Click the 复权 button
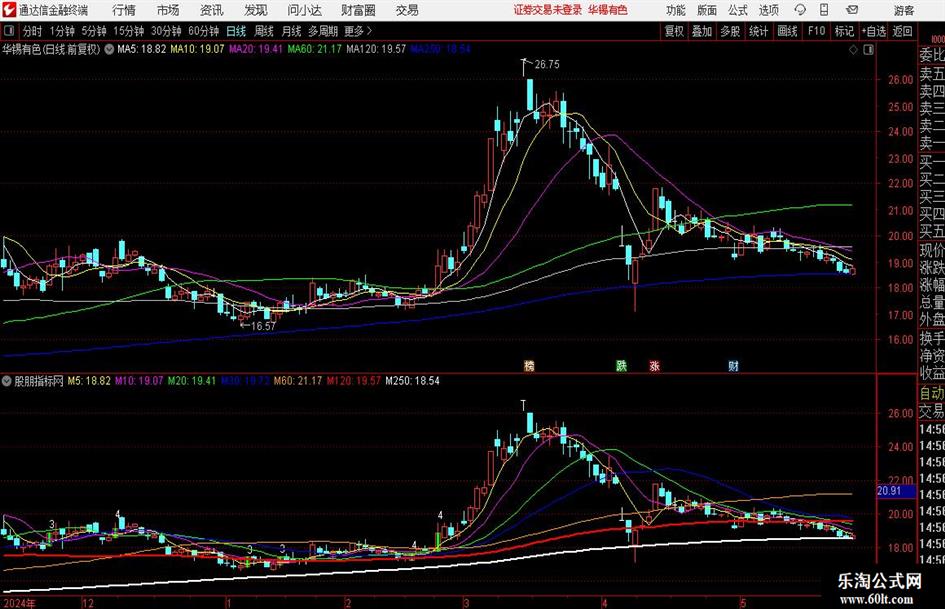The height and width of the screenshot is (609, 945). (674, 31)
